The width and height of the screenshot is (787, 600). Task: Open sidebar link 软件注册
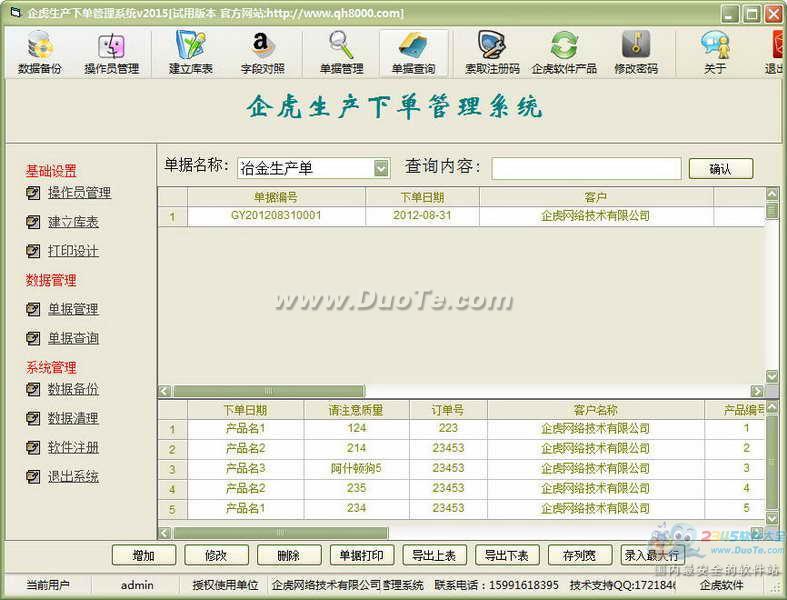click(x=73, y=447)
